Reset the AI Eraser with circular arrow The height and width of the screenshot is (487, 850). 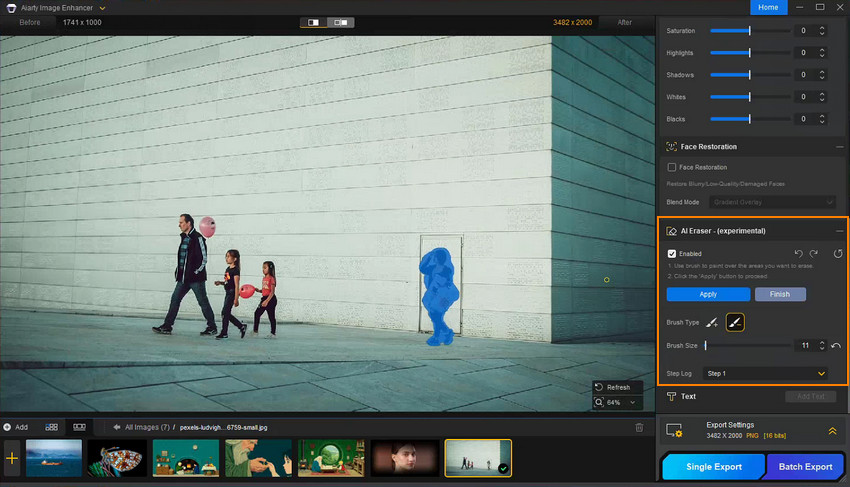pos(838,254)
